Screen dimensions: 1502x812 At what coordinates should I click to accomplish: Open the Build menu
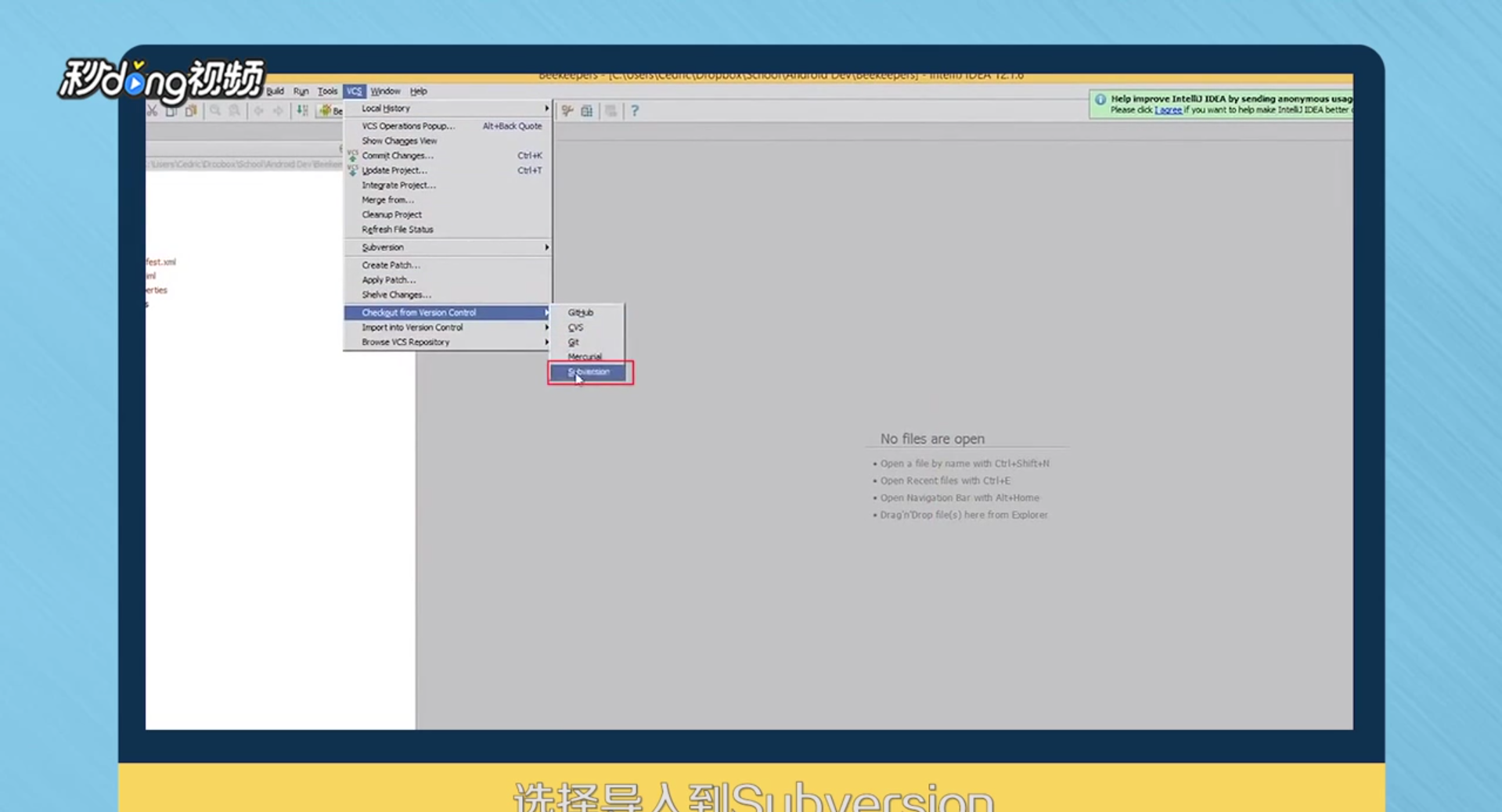(x=275, y=92)
